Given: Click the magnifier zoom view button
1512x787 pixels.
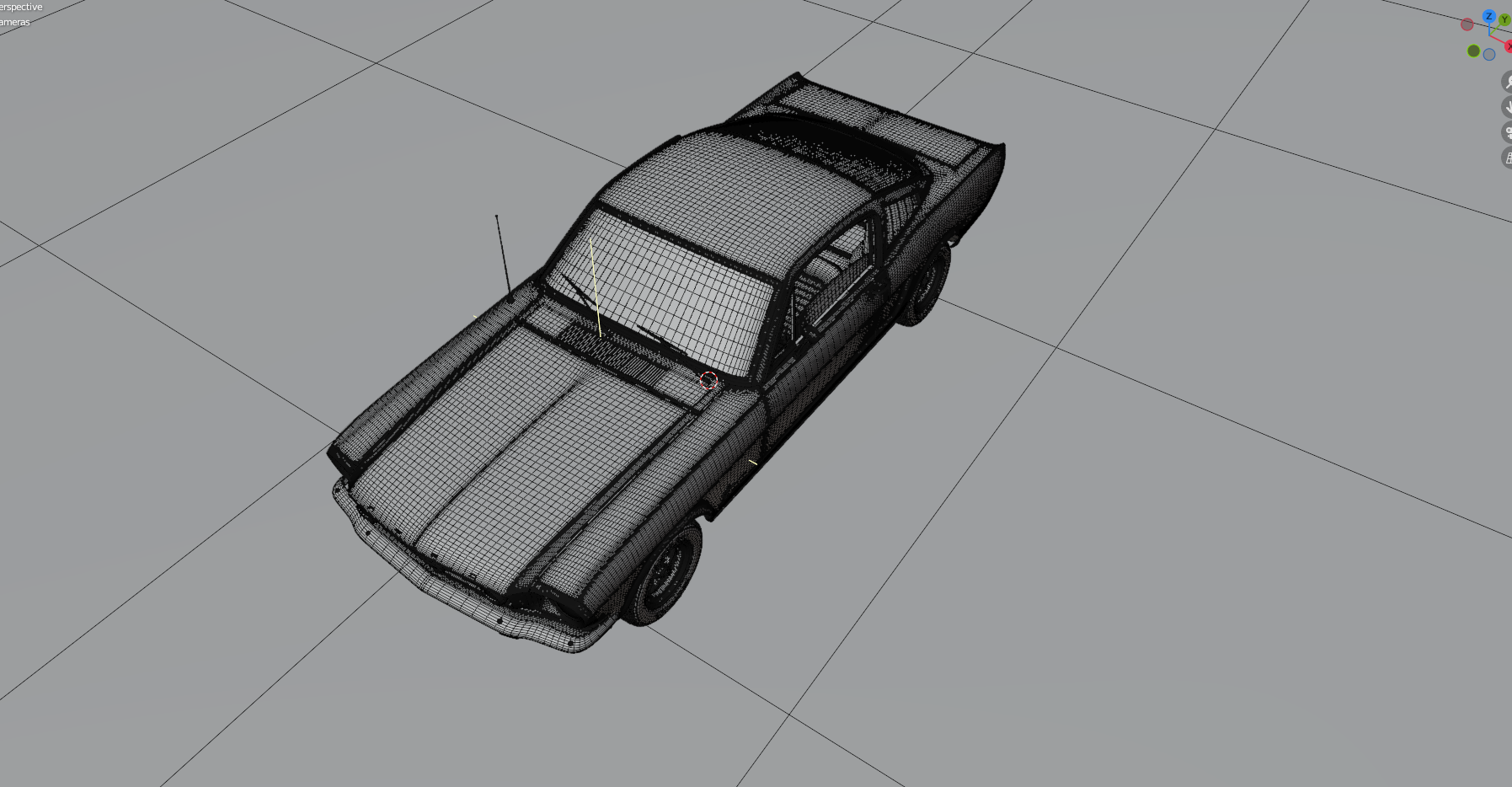Looking at the screenshot, I should pyautogui.click(x=1508, y=82).
